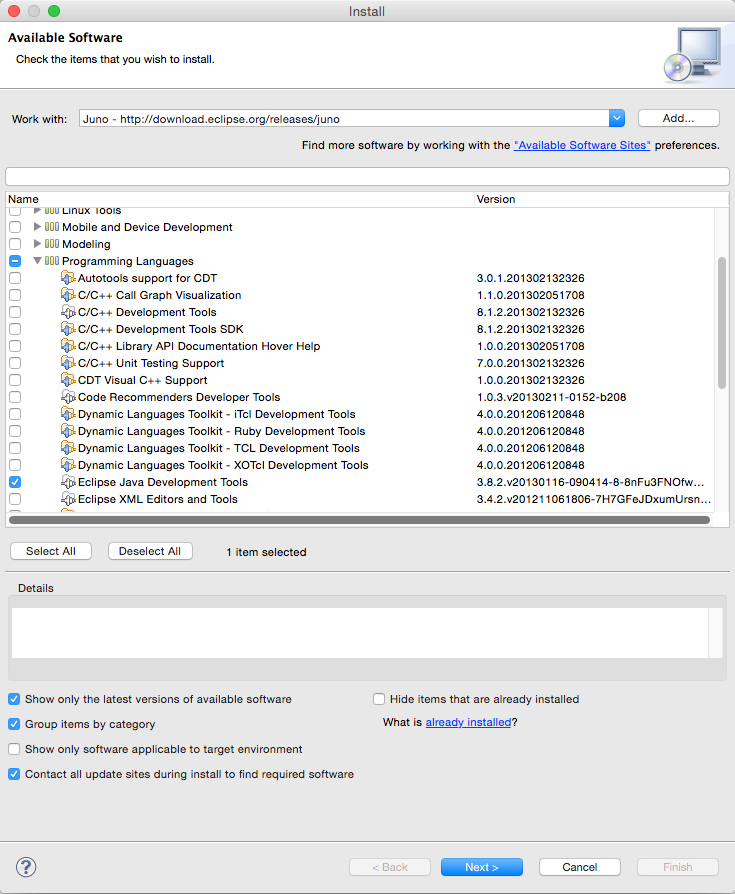Click the TCL Development Tools feature icon
The image size is (735, 894).
click(68, 448)
